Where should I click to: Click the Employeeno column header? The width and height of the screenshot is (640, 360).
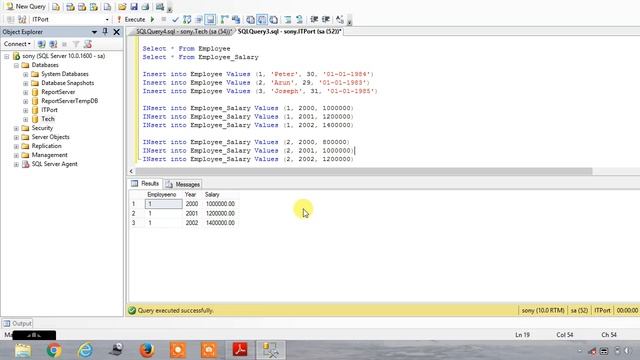click(x=163, y=195)
